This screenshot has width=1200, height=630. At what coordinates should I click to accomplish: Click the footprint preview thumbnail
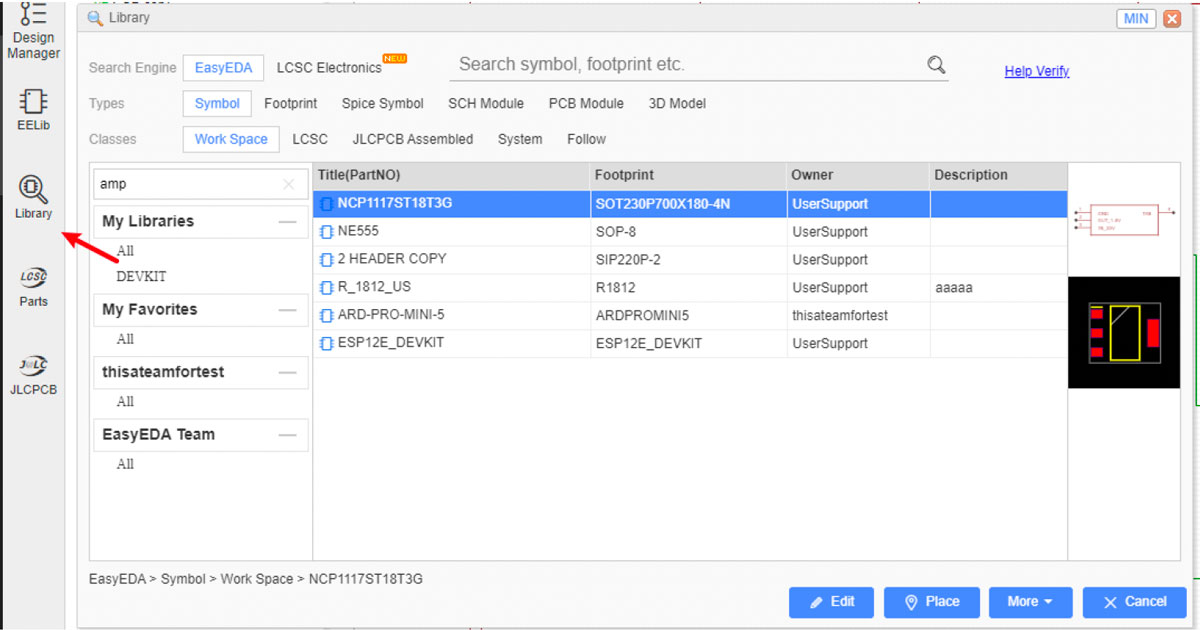pos(1124,333)
